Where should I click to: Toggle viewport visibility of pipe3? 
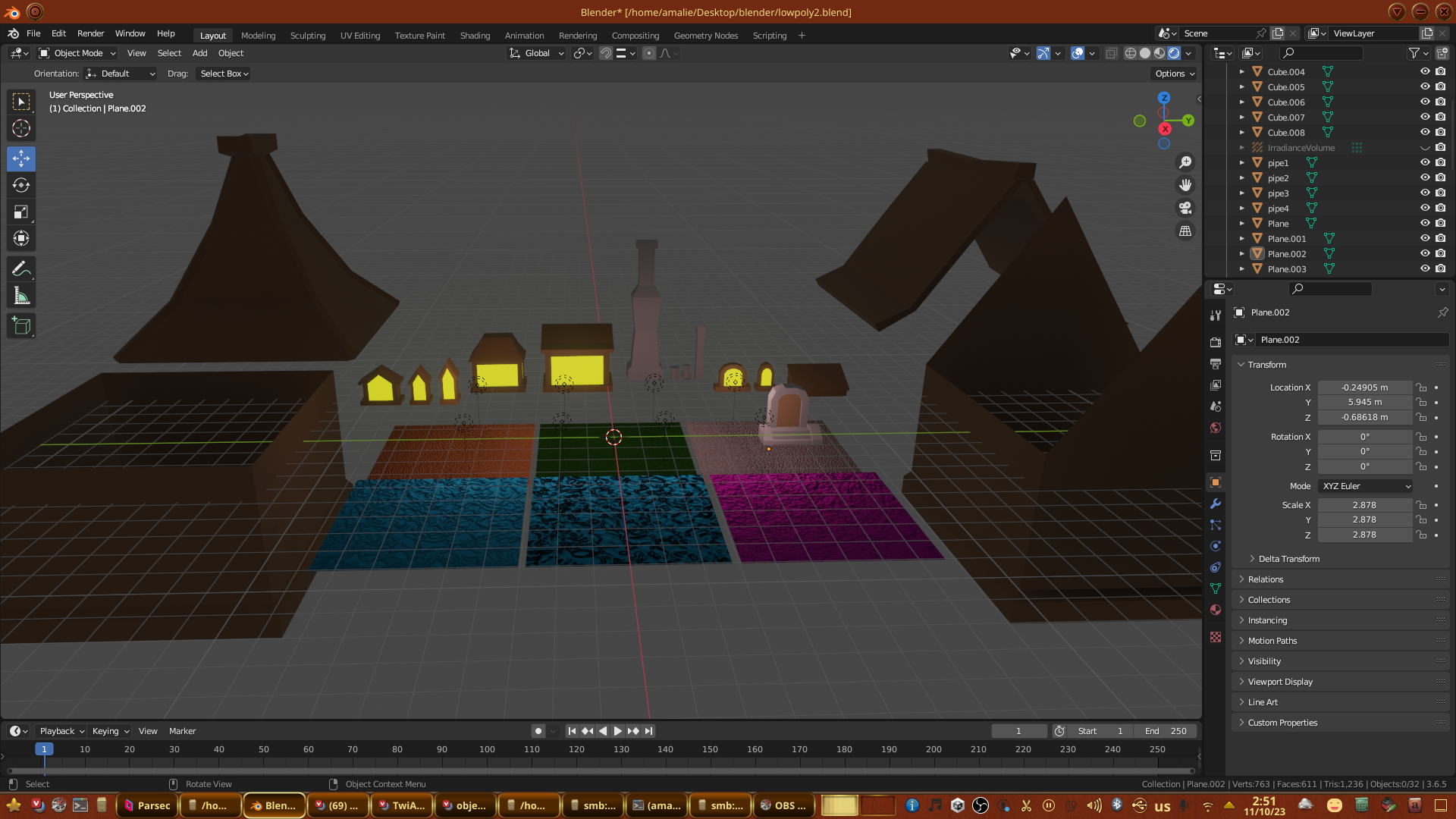pyautogui.click(x=1425, y=193)
